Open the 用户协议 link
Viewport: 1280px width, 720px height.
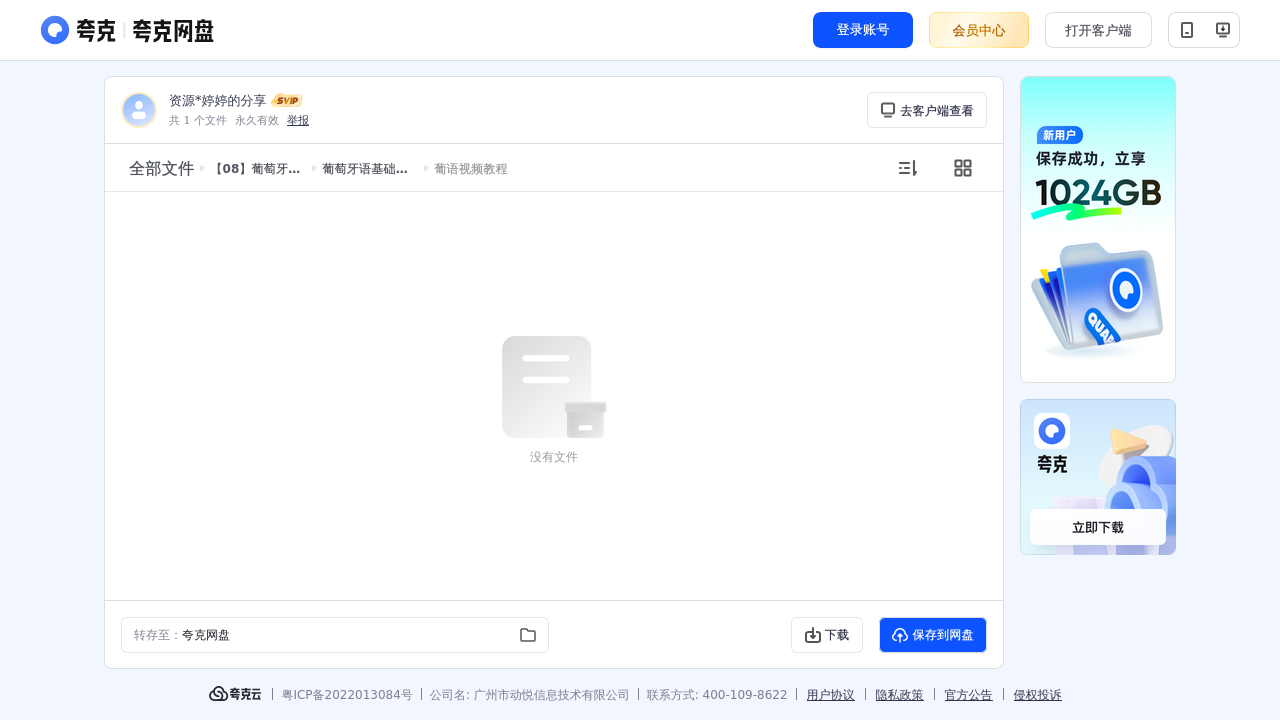(831, 695)
